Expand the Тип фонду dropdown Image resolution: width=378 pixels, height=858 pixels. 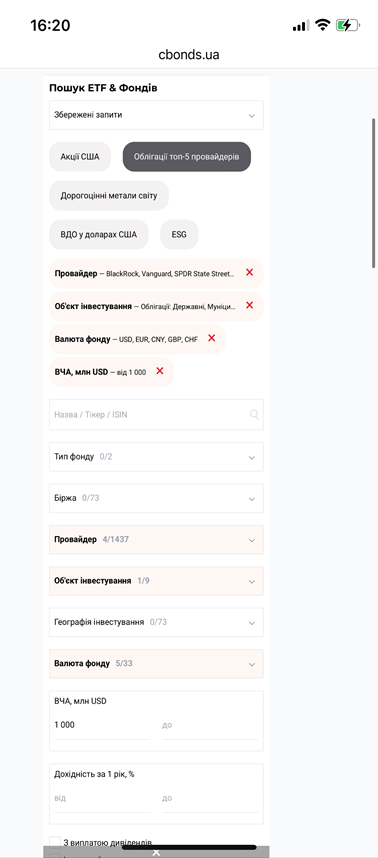click(x=156, y=456)
